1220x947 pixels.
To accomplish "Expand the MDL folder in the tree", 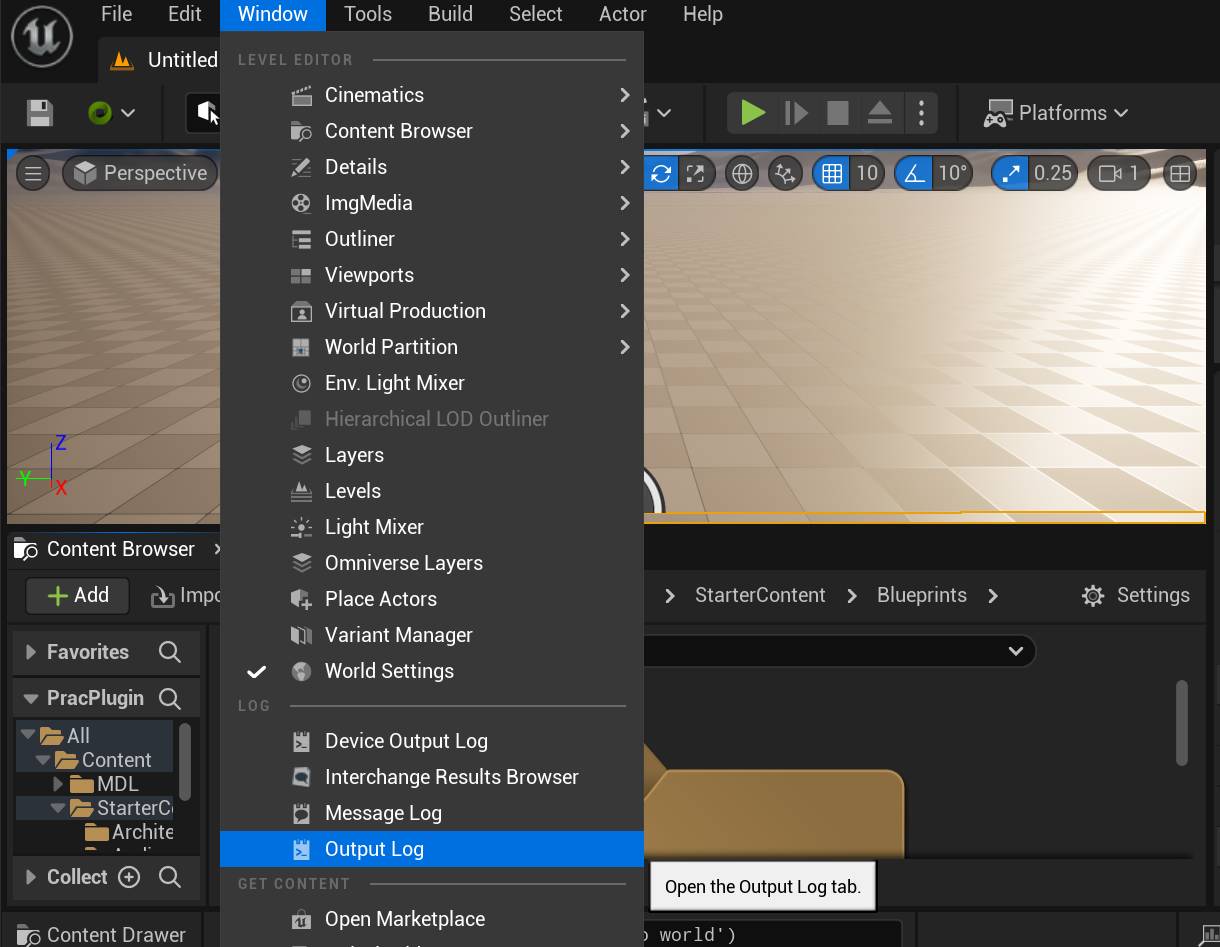I will click(x=58, y=784).
